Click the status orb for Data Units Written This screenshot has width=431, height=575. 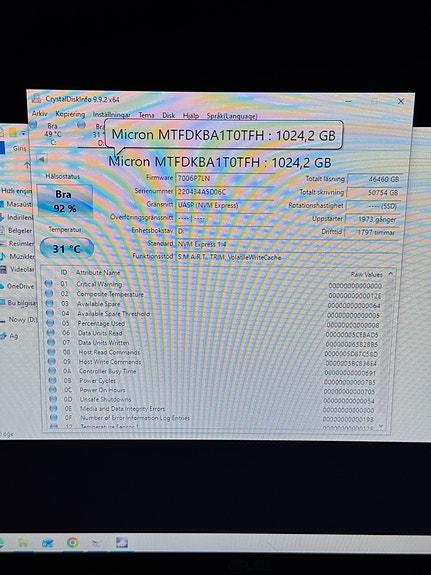(x=51, y=342)
